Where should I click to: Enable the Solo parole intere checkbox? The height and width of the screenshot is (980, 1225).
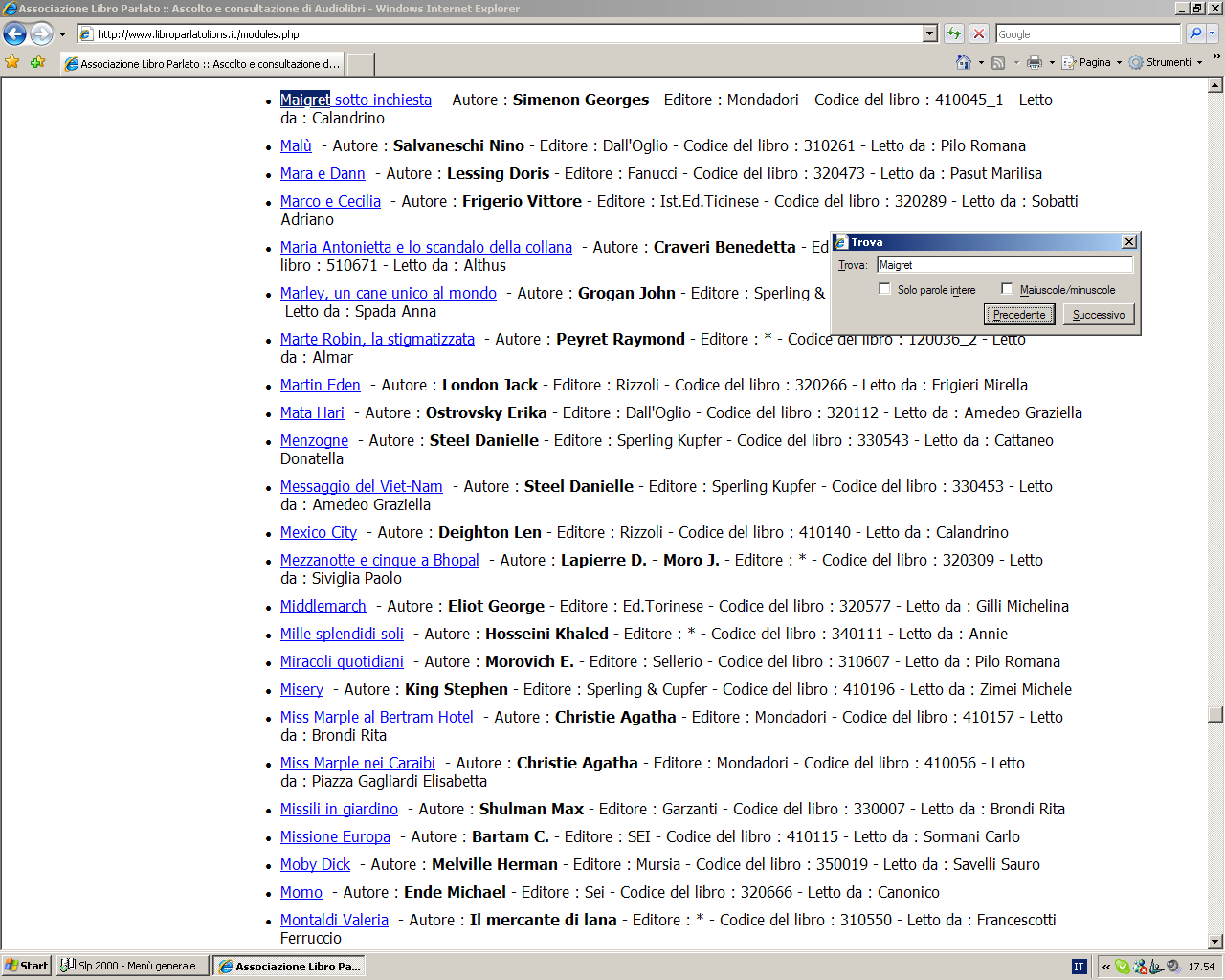pyautogui.click(x=884, y=289)
